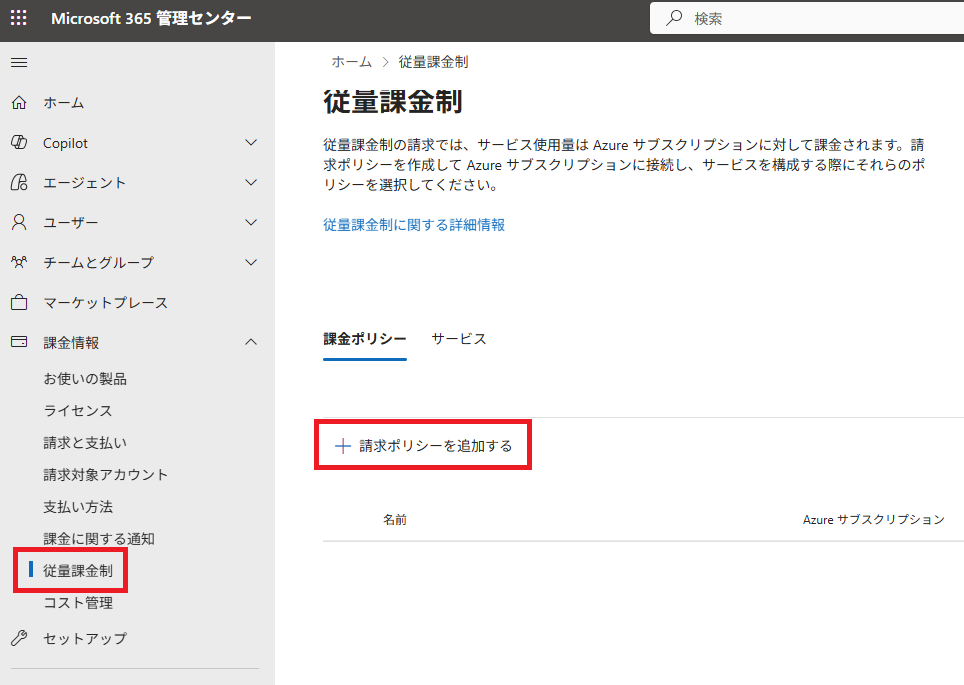Open ホーム in the sidebar
Viewport: 964px width, 685px height.
(x=63, y=103)
